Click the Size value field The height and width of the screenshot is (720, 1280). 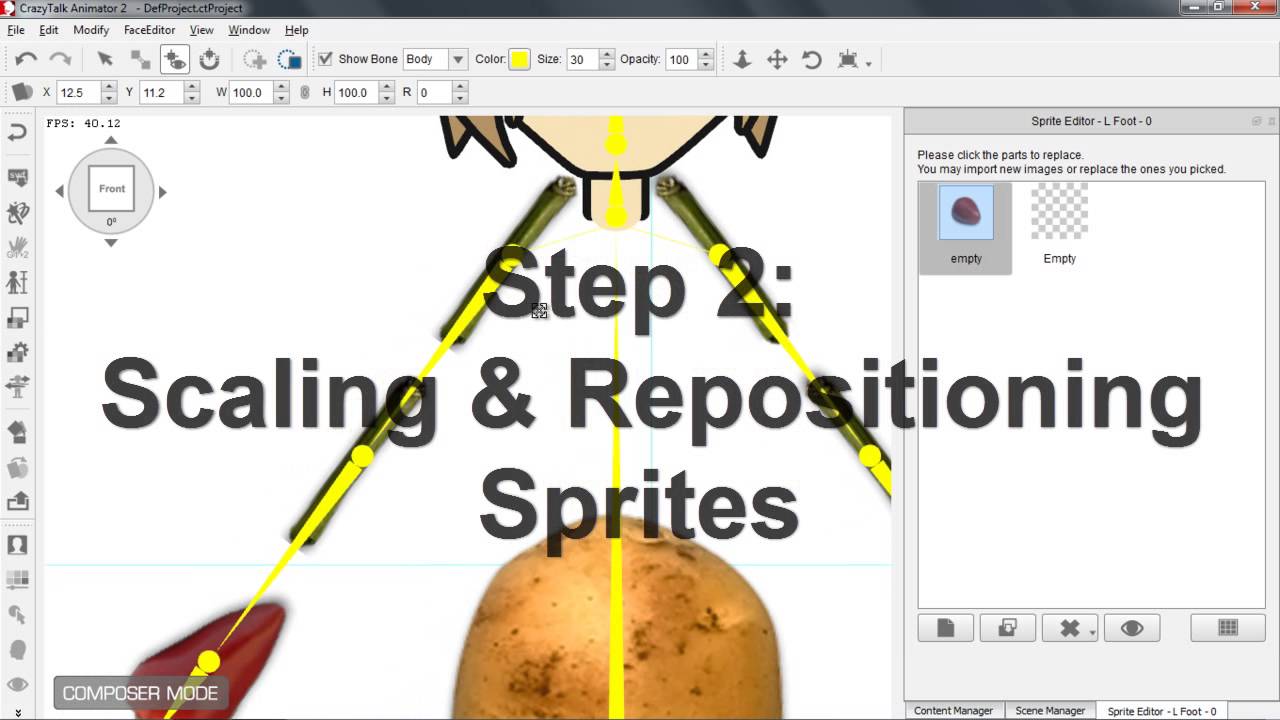[582, 59]
